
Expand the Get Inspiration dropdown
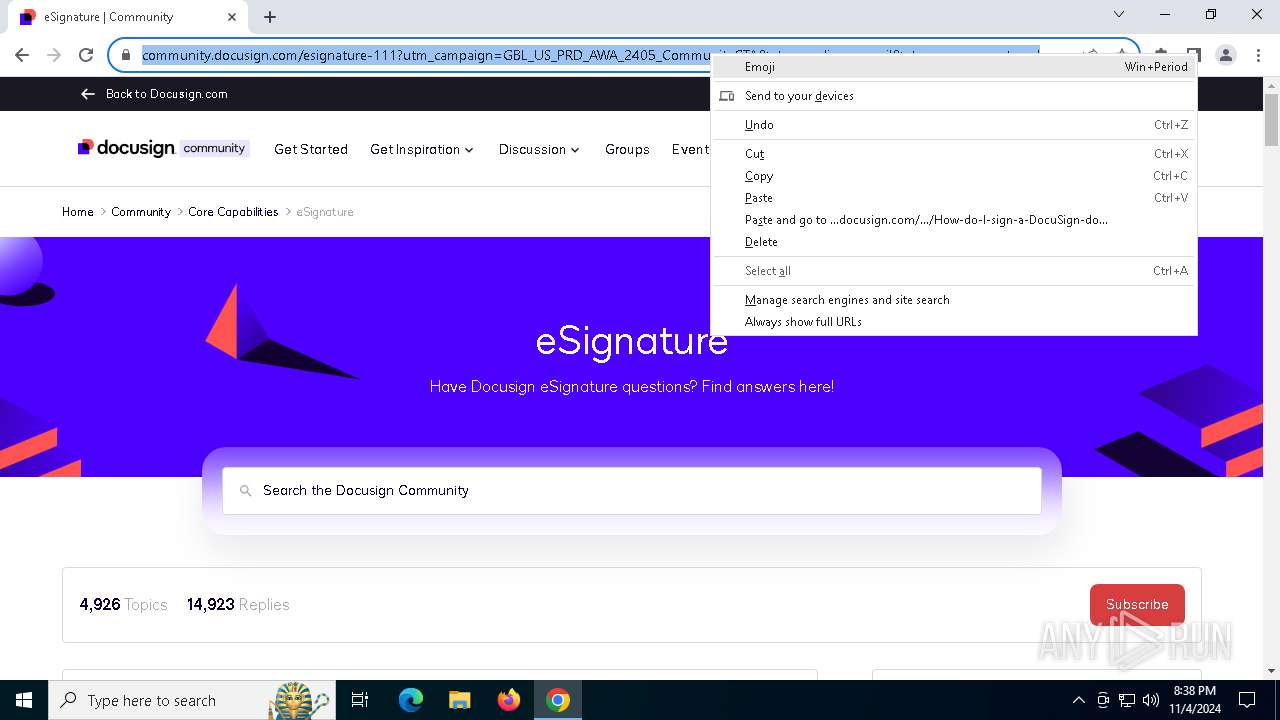[422, 149]
